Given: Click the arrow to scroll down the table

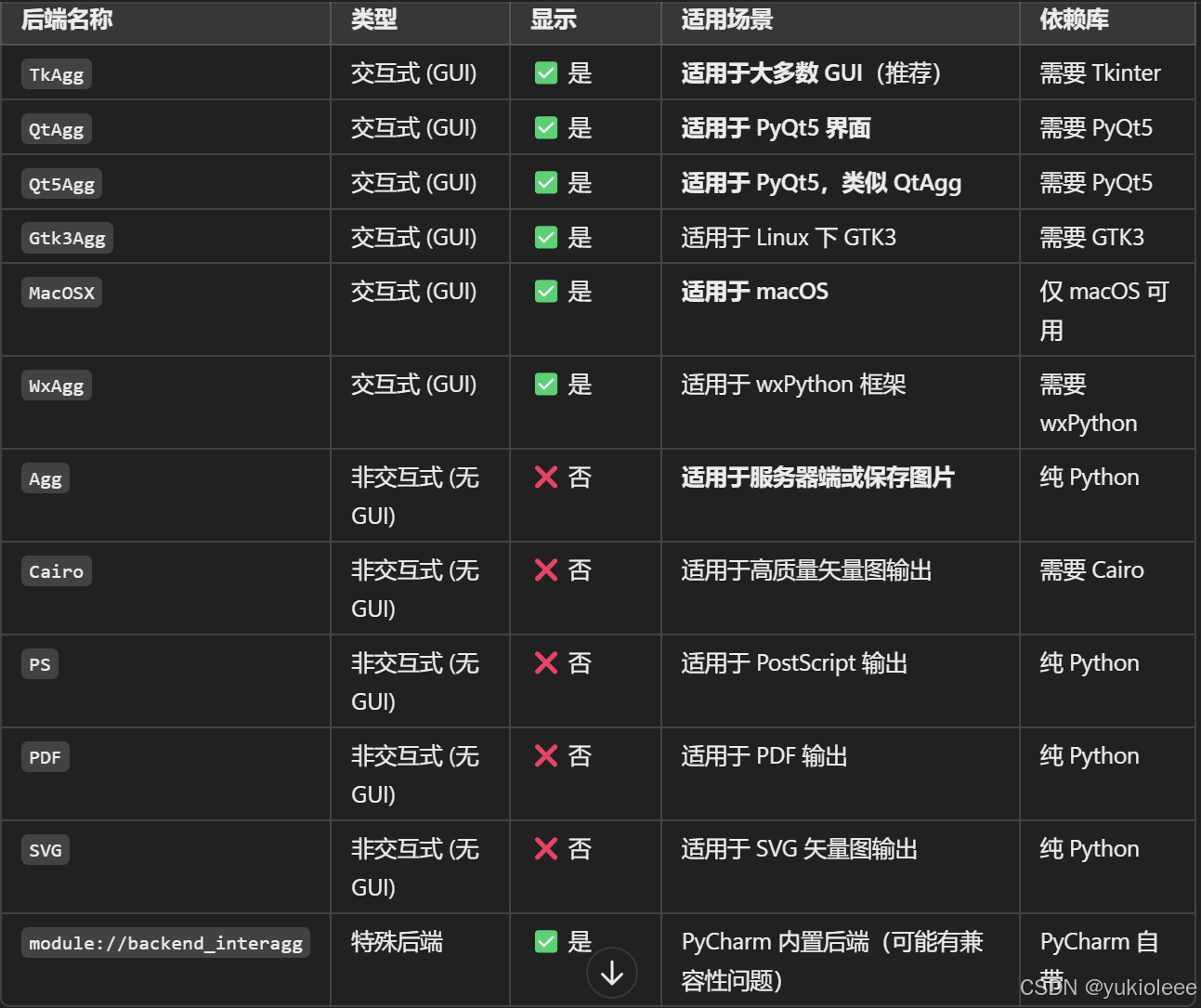Looking at the screenshot, I should pos(612,973).
